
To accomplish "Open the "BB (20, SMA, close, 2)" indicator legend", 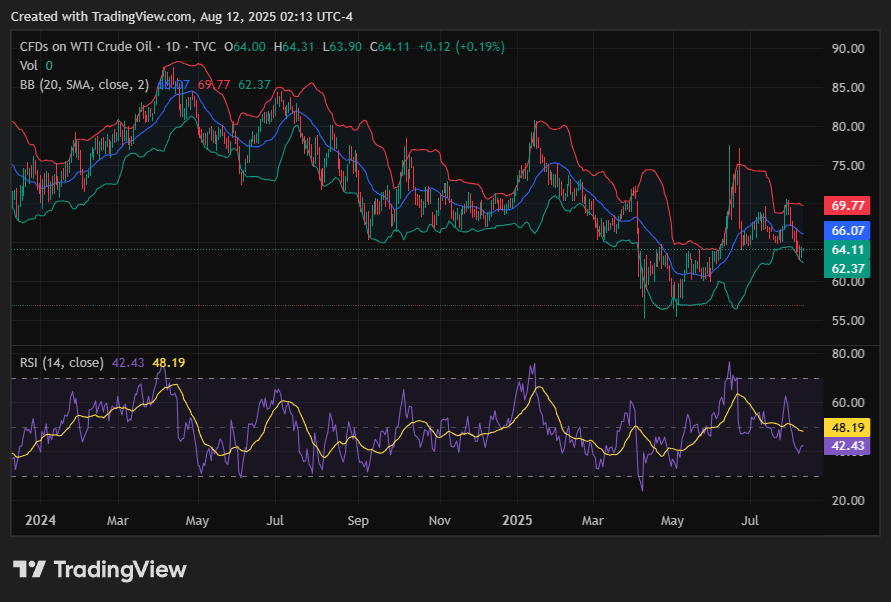I will [84, 85].
